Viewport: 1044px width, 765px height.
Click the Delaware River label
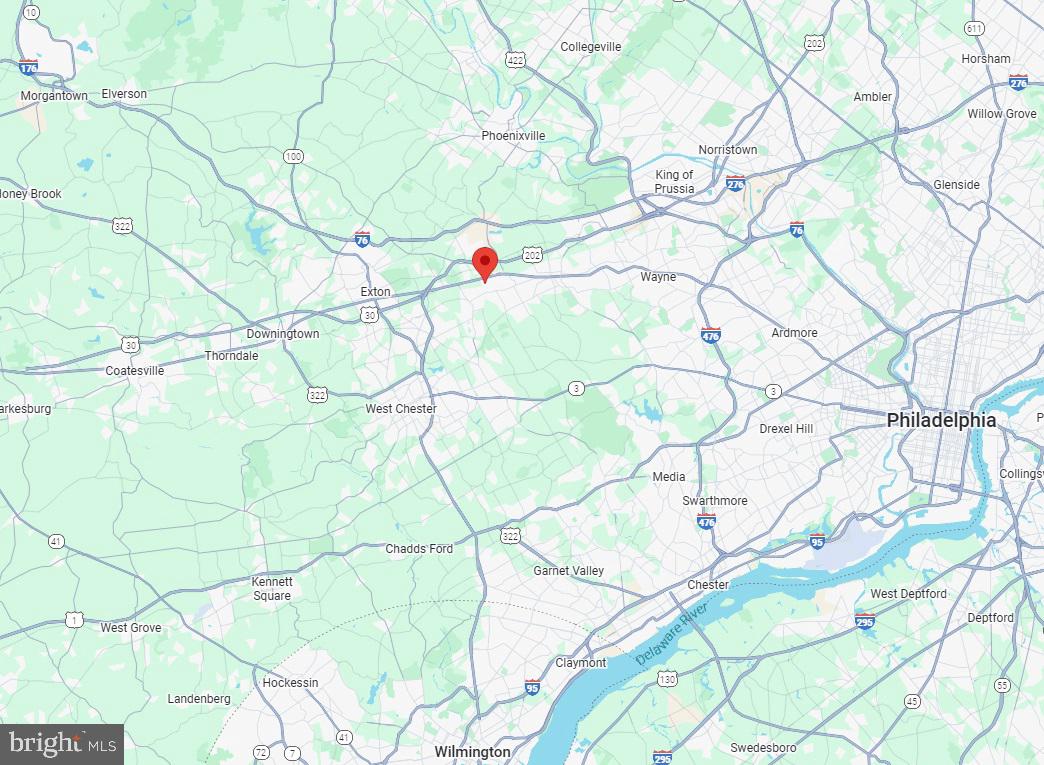pos(672,634)
